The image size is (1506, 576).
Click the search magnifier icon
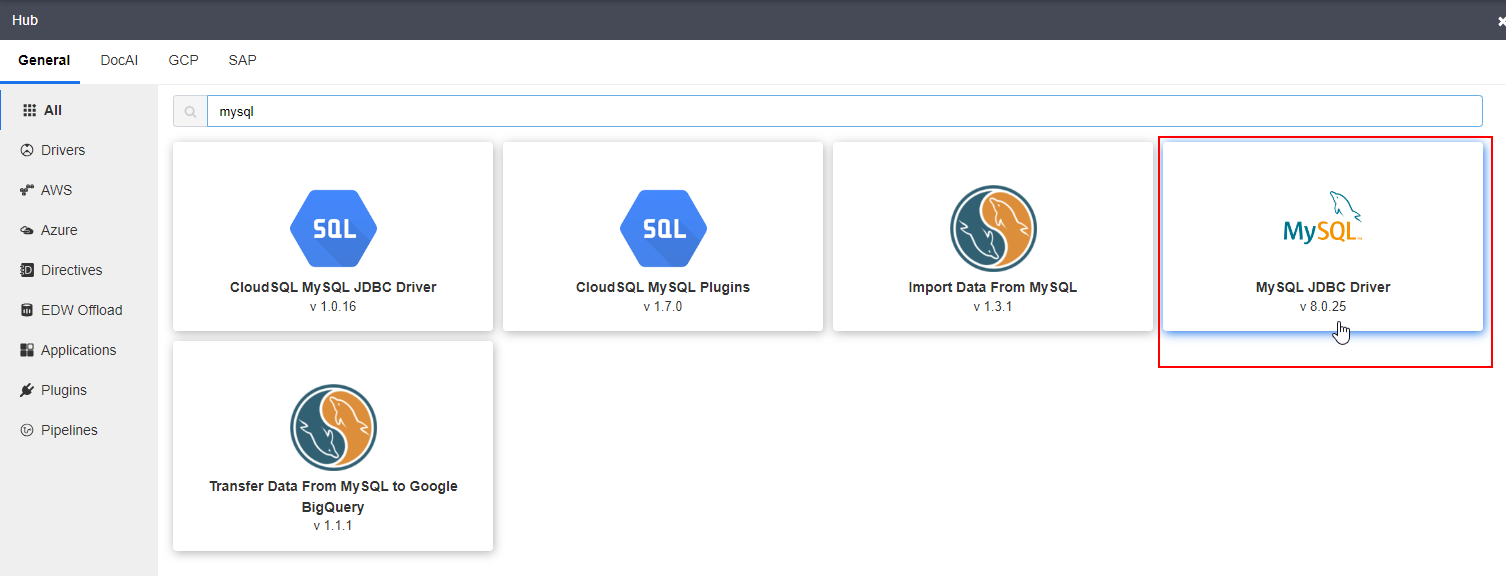190,112
